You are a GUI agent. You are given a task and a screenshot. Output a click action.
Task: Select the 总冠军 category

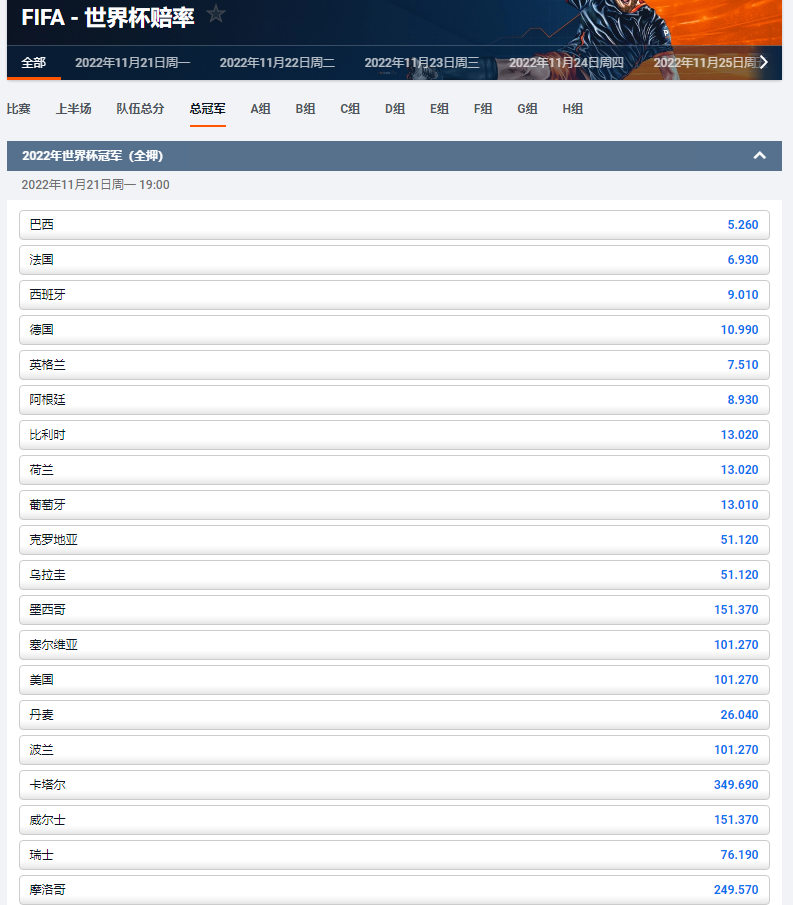tap(207, 108)
